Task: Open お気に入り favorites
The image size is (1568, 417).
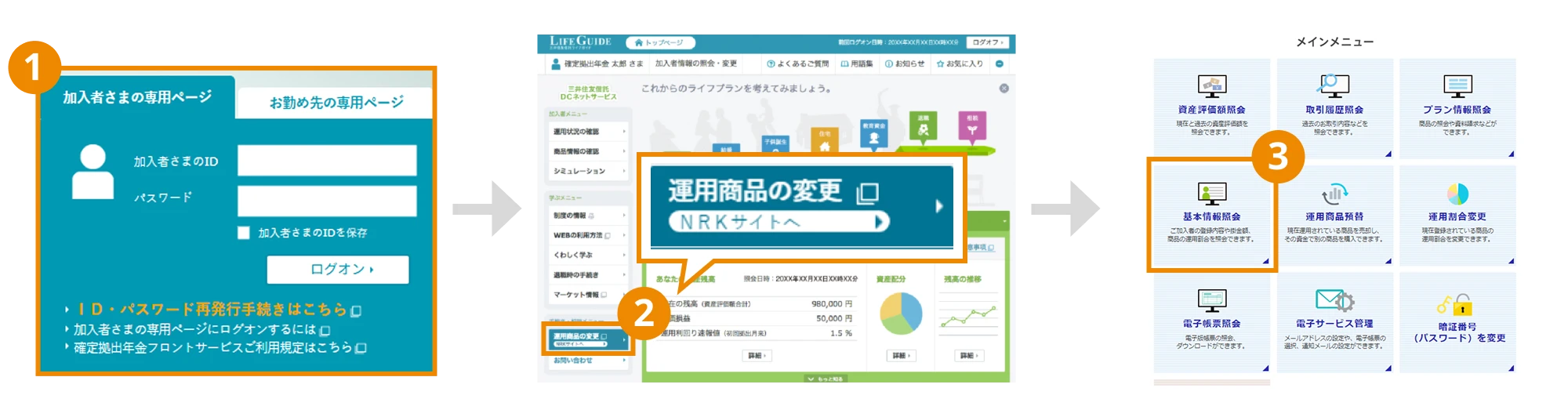Action: pos(960,63)
